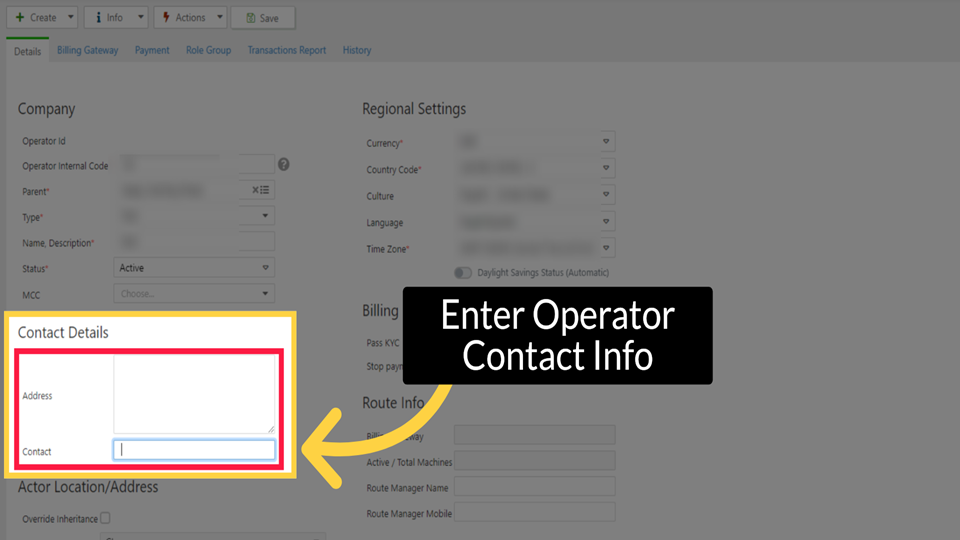Screen dimensions: 960x540
Task: Open the Currency dropdown
Action: click(x=606, y=143)
